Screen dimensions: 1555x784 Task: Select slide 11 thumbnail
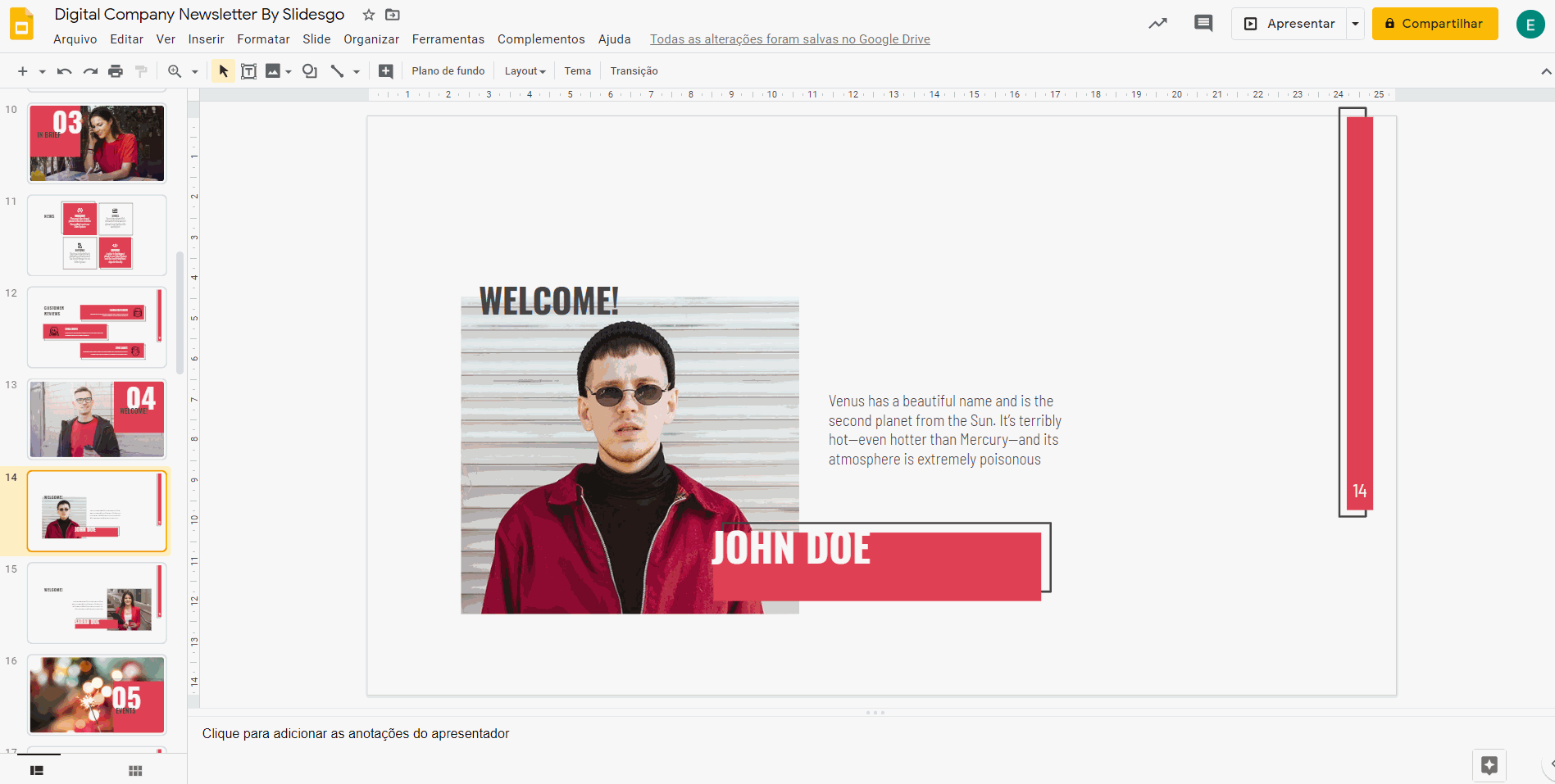tap(97, 235)
